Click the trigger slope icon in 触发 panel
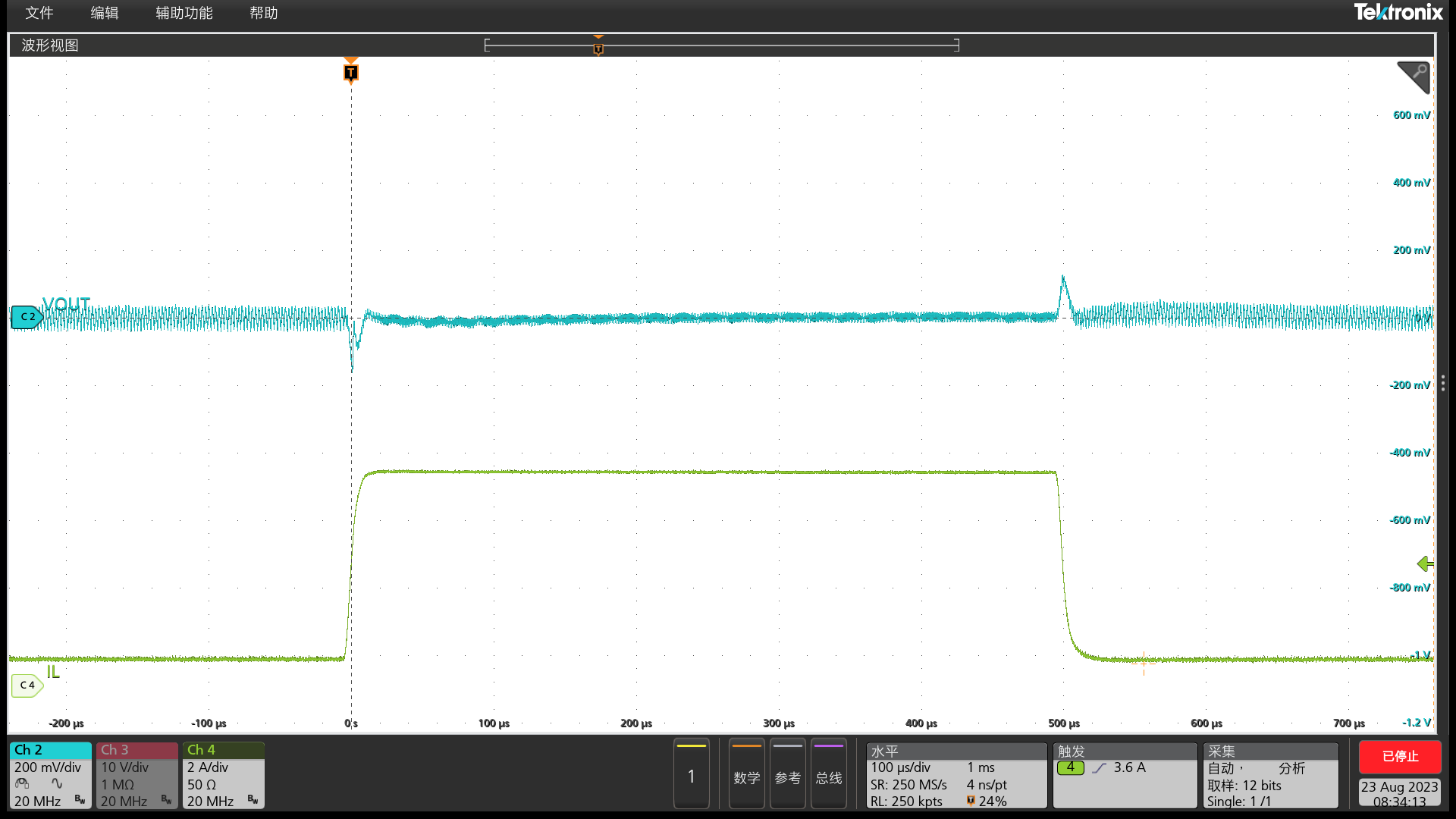The height and width of the screenshot is (819, 1456). (x=1099, y=767)
